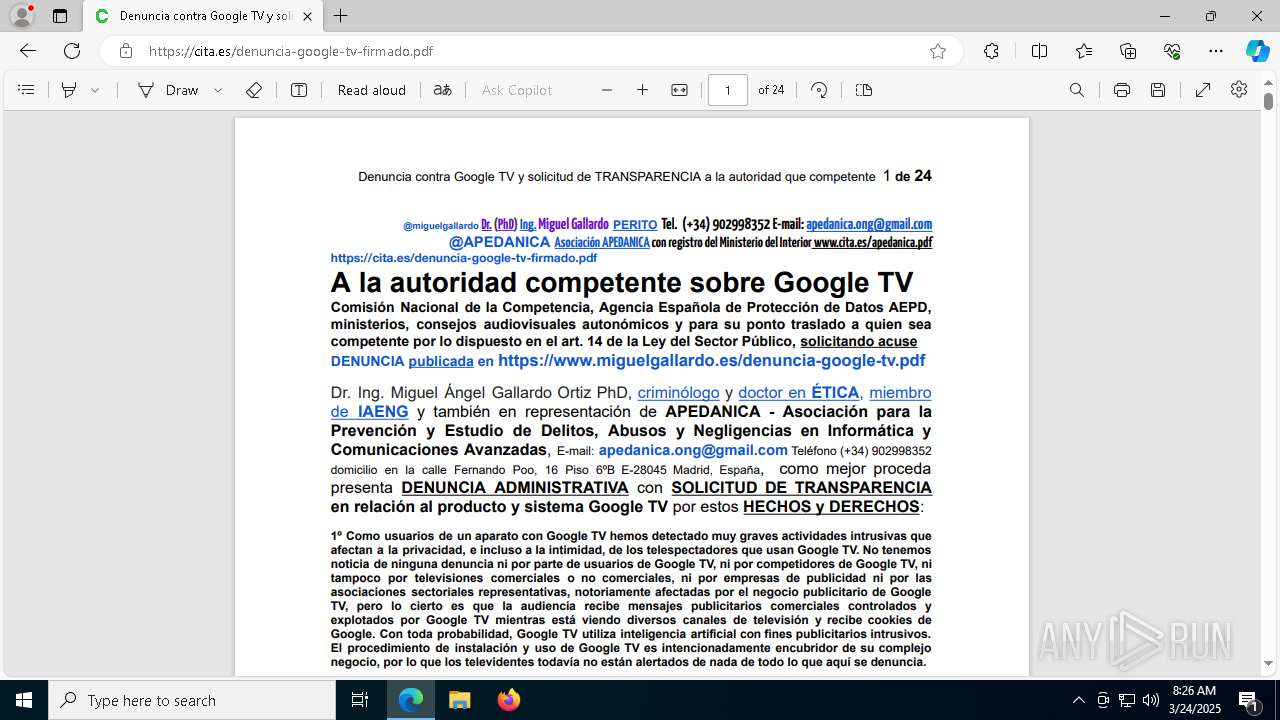Zoom out of the PDF
Screen dimensions: 1280x720
tap(607, 90)
